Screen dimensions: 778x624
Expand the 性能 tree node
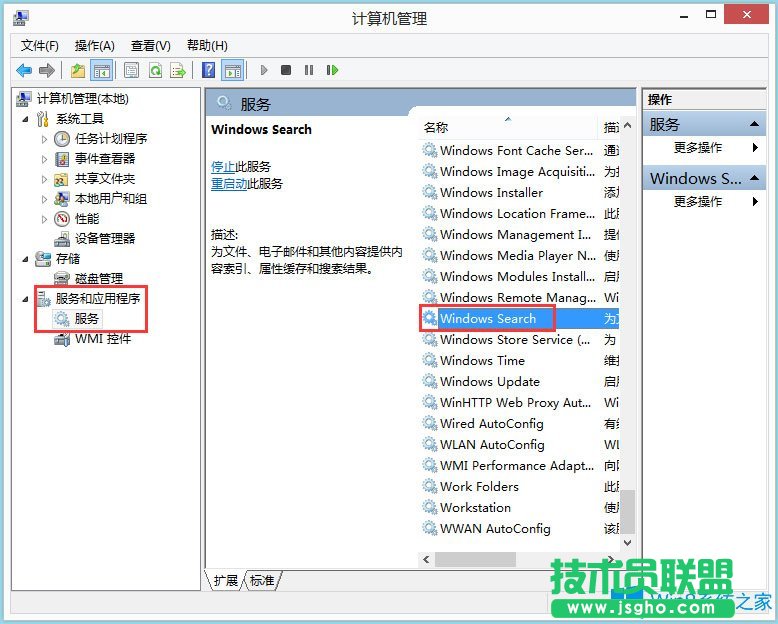(44, 219)
